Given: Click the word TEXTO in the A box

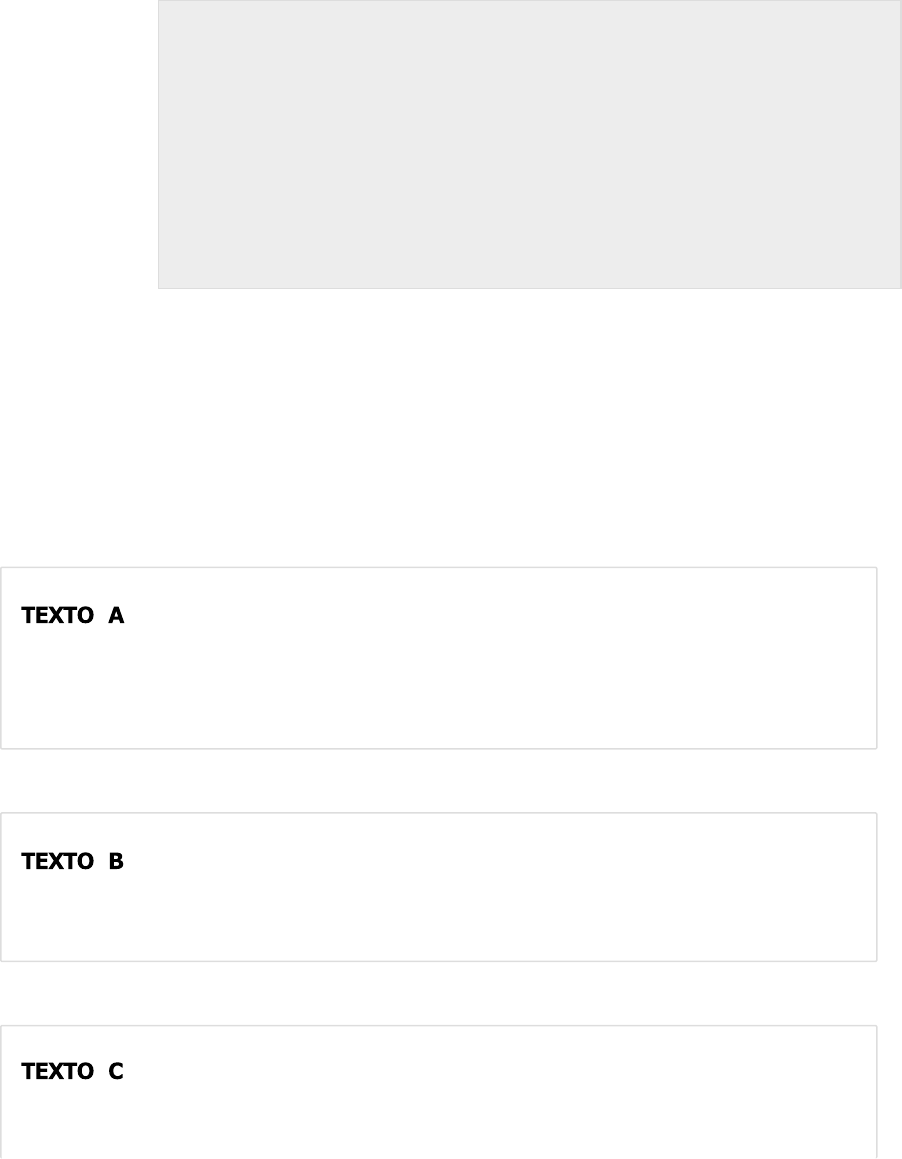Looking at the screenshot, I should [x=57, y=616].
